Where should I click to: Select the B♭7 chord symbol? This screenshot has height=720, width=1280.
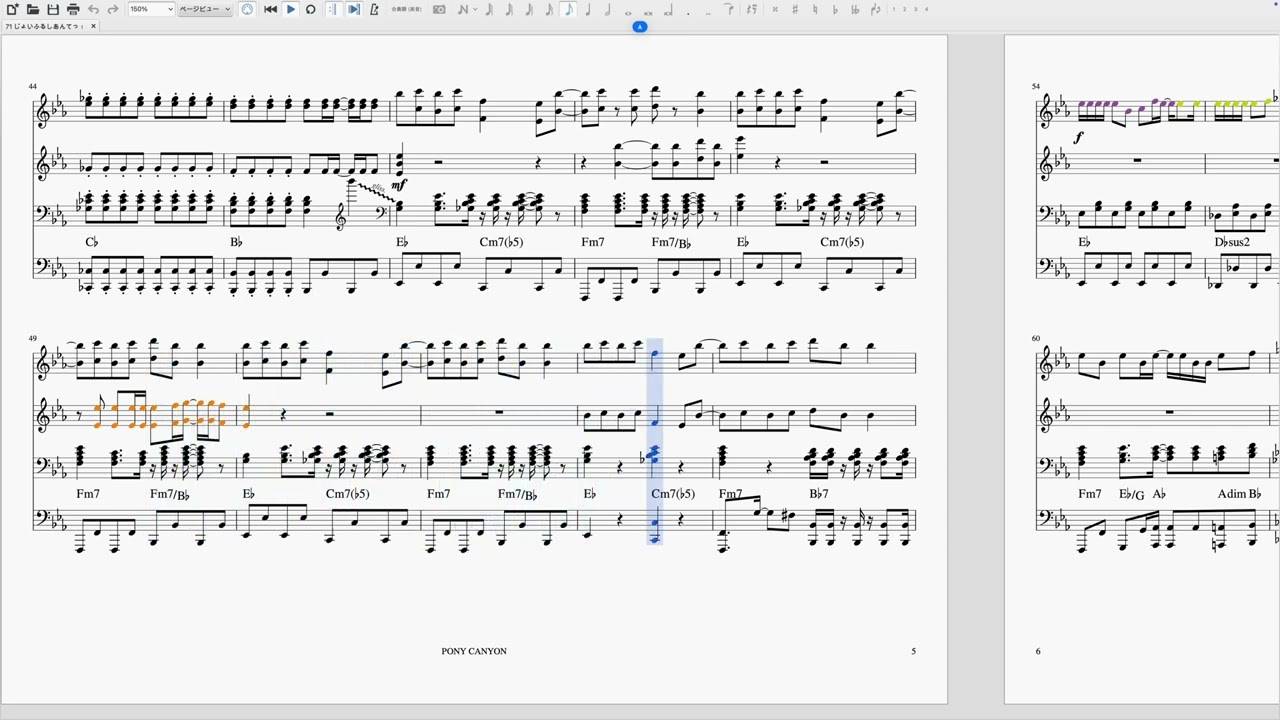tap(819, 494)
